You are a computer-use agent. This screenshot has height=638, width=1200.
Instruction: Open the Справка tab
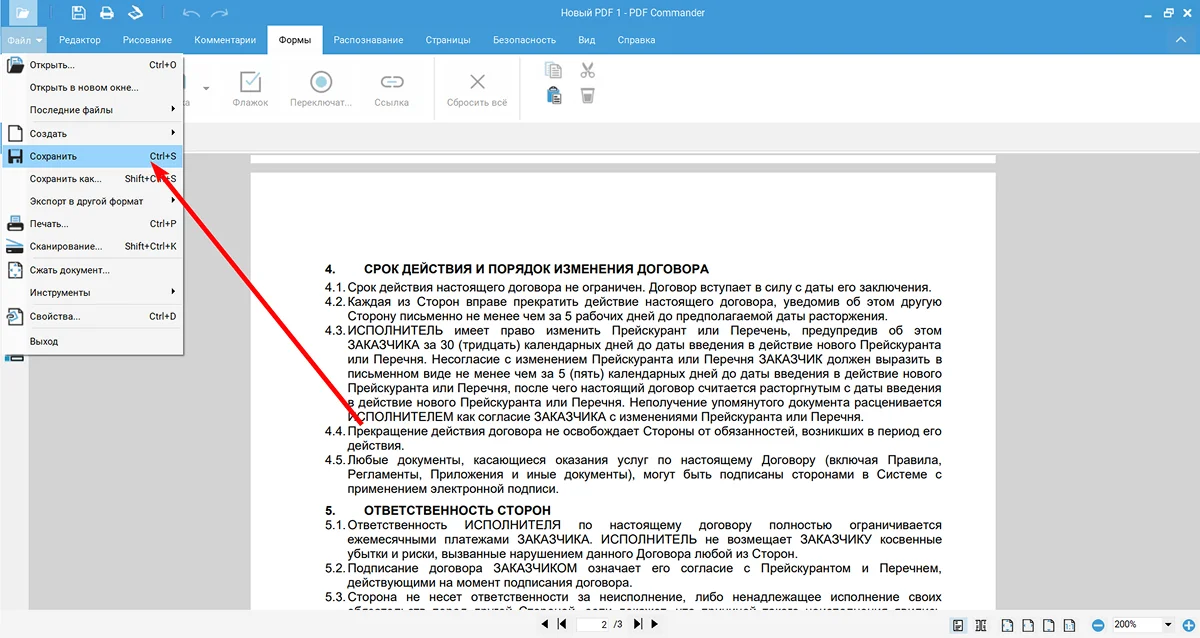tap(637, 40)
